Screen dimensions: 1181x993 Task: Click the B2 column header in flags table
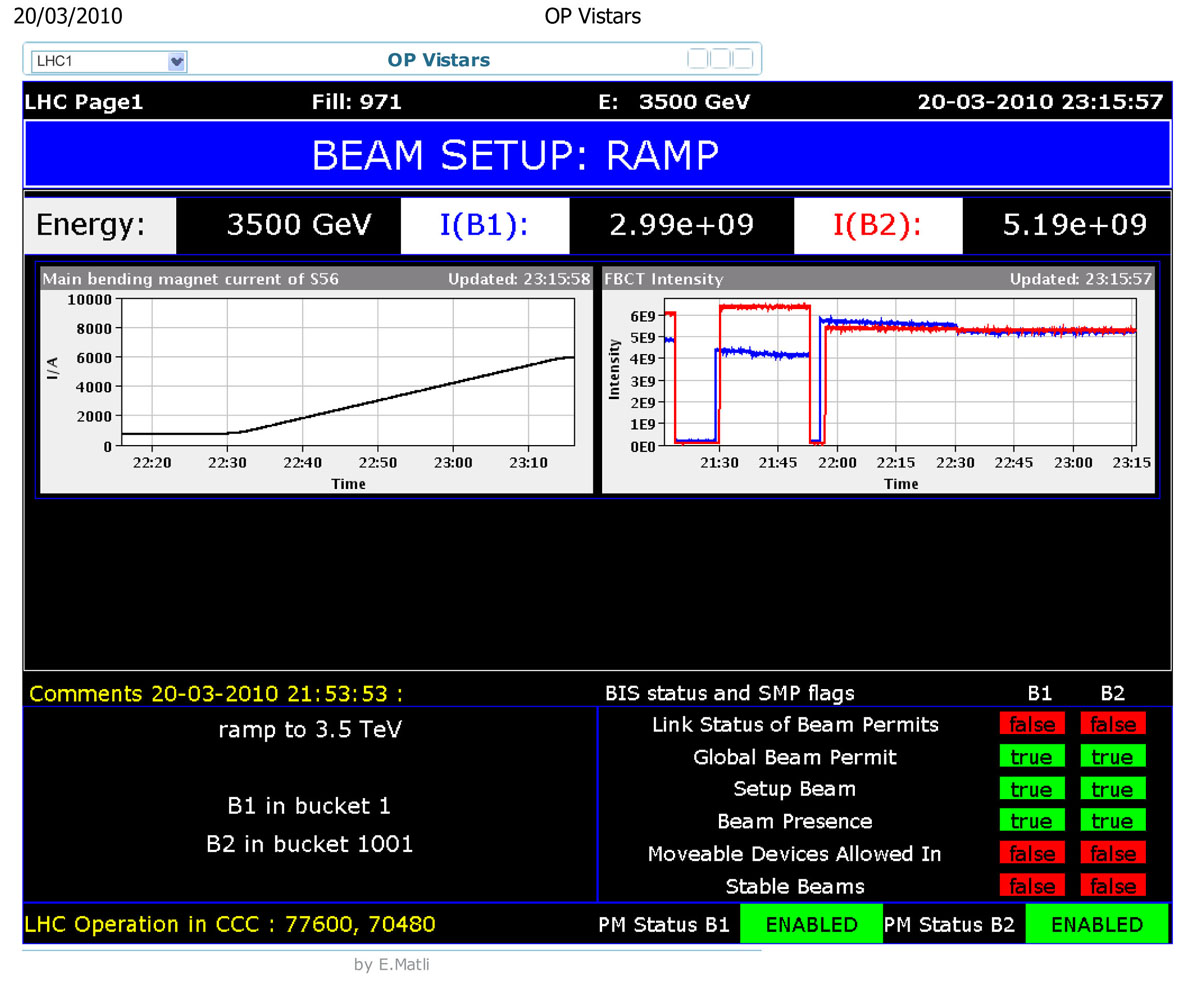[x=1112, y=693]
